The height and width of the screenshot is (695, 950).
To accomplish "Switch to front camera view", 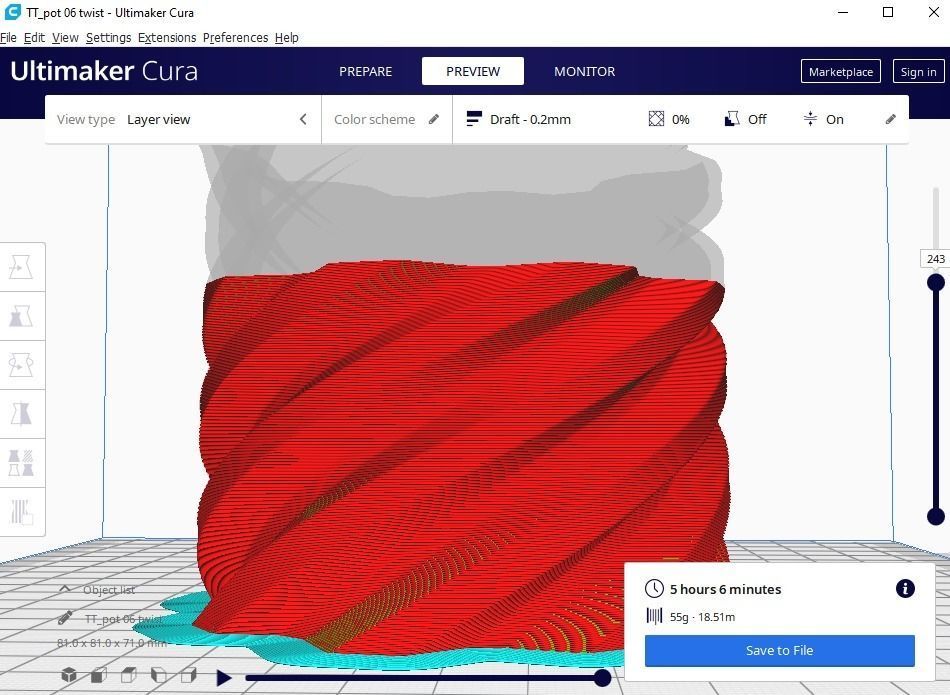I will [99, 675].
